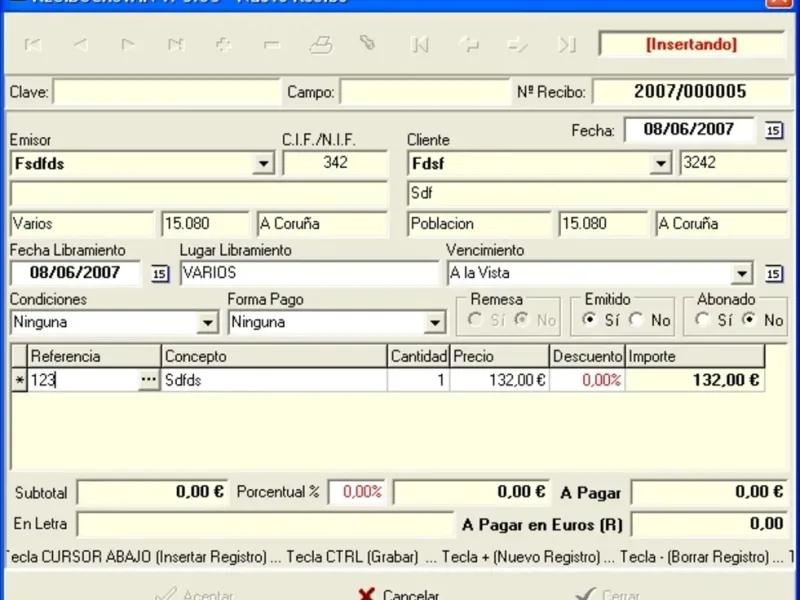Screen dimensions: 800x600
Task: Click Emisor postal code 15.080 field
Action: click(205, 224)
